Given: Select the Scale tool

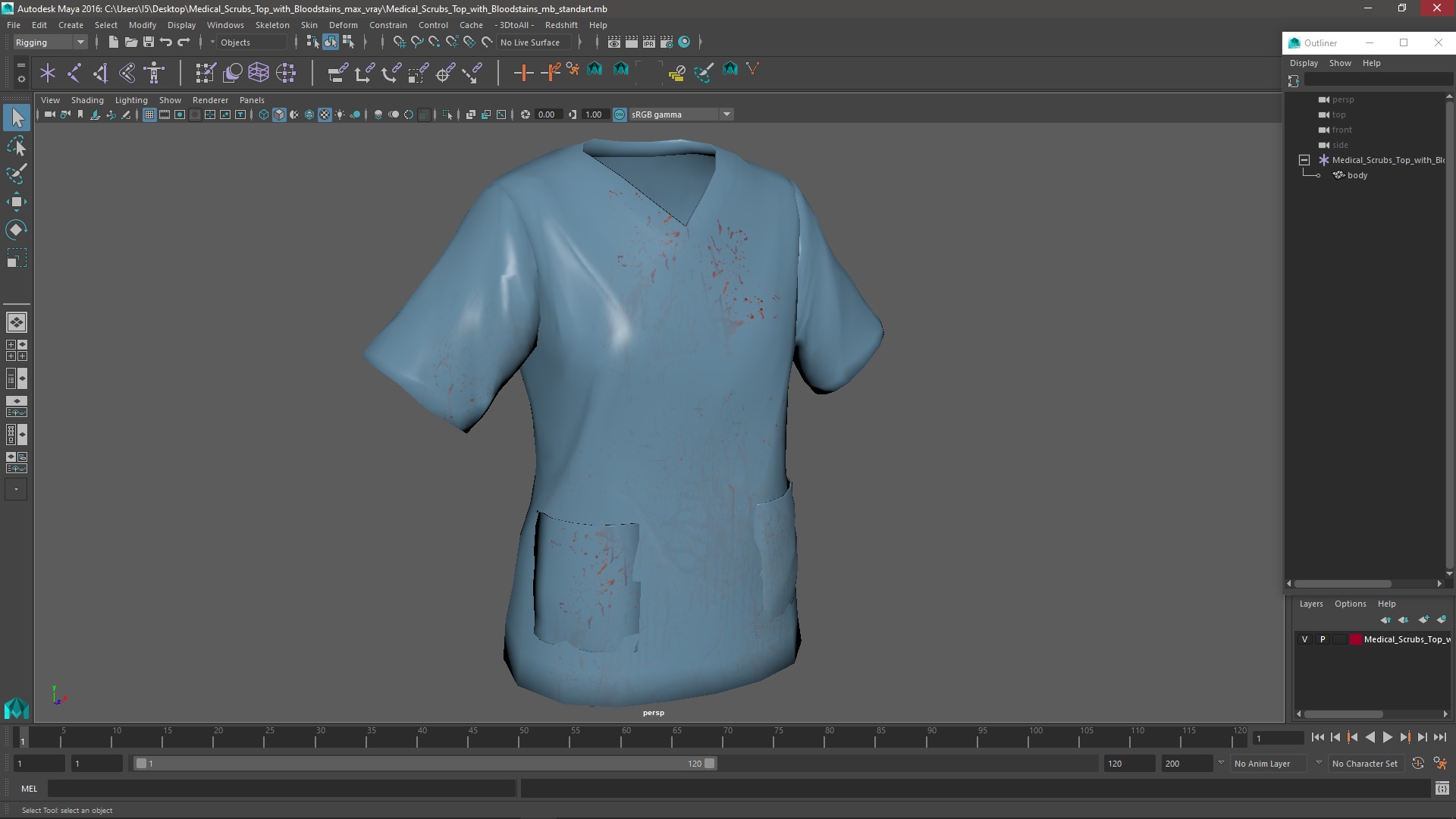Looking at the screenshot, I should pos(17,258).
